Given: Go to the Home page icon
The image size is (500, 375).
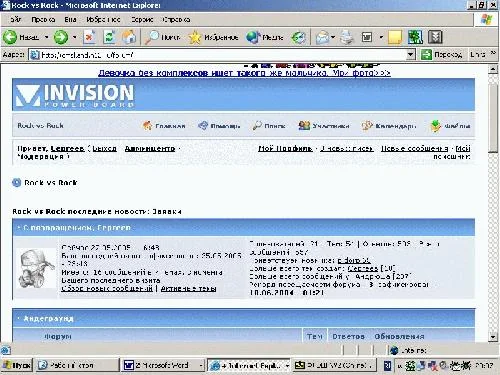Looking at the screenshot, I should pos(129,37).
